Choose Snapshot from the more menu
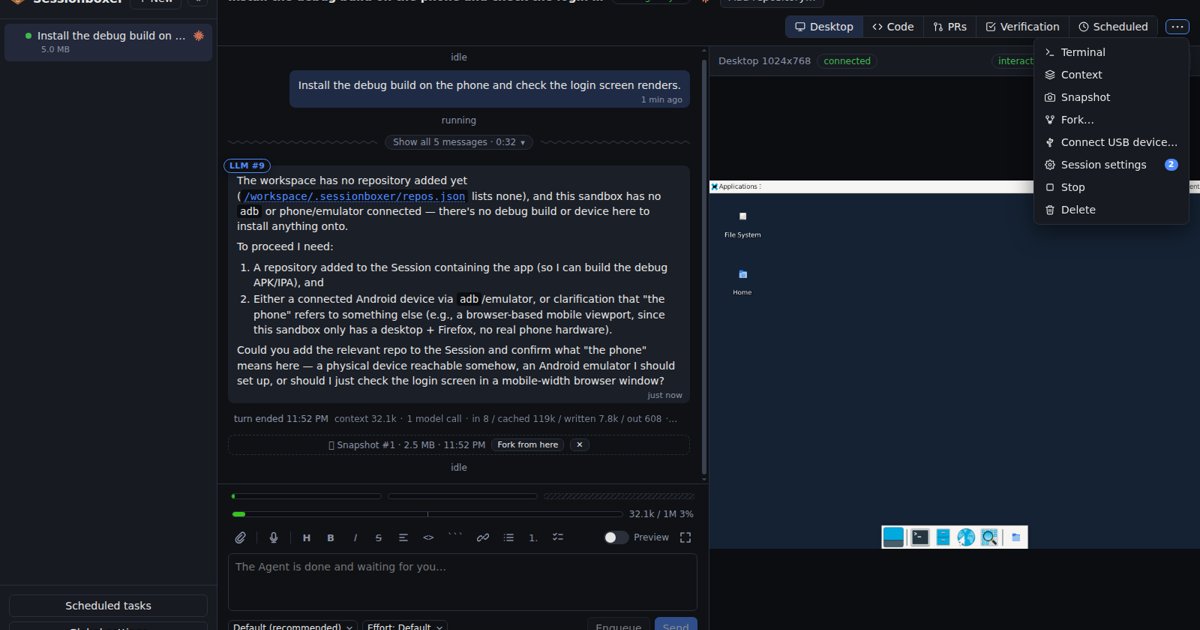This screenshot has height=630, width=1200. pos(1111,97)
